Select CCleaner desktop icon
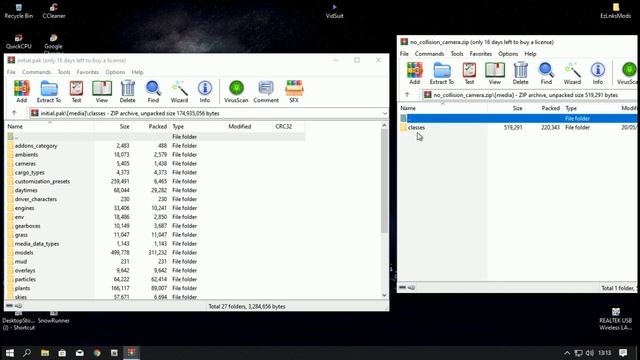This screenshot has width=640, height=360. click(54, 11)
